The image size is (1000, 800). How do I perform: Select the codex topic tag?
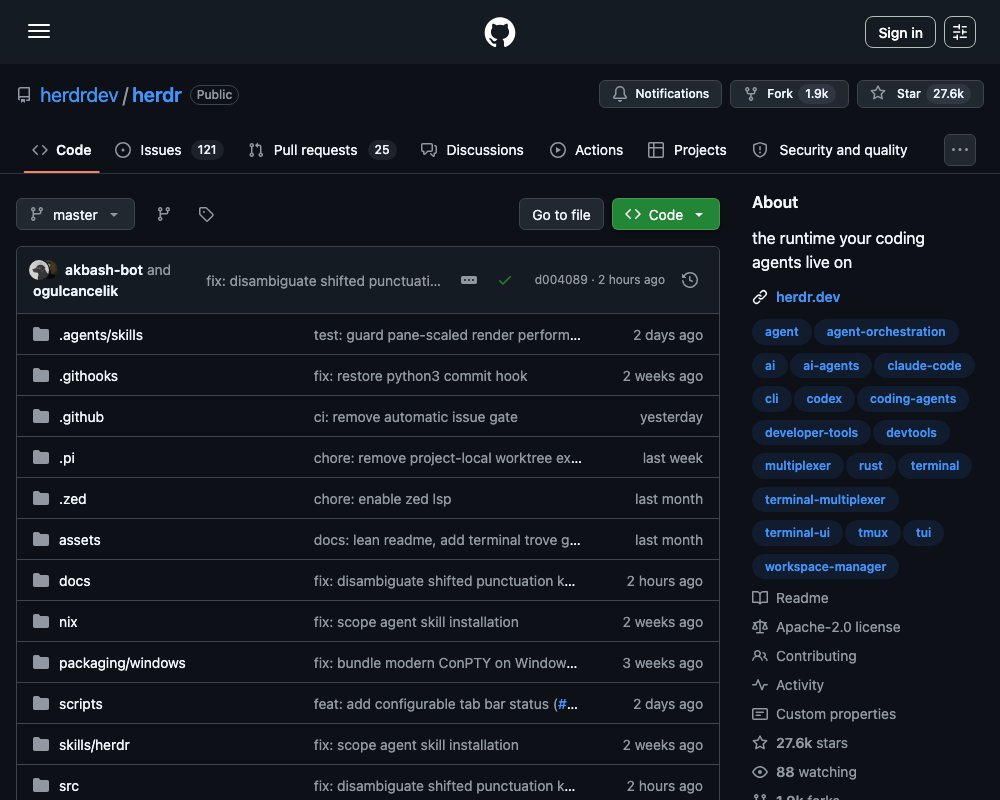(x=824, y=399)
